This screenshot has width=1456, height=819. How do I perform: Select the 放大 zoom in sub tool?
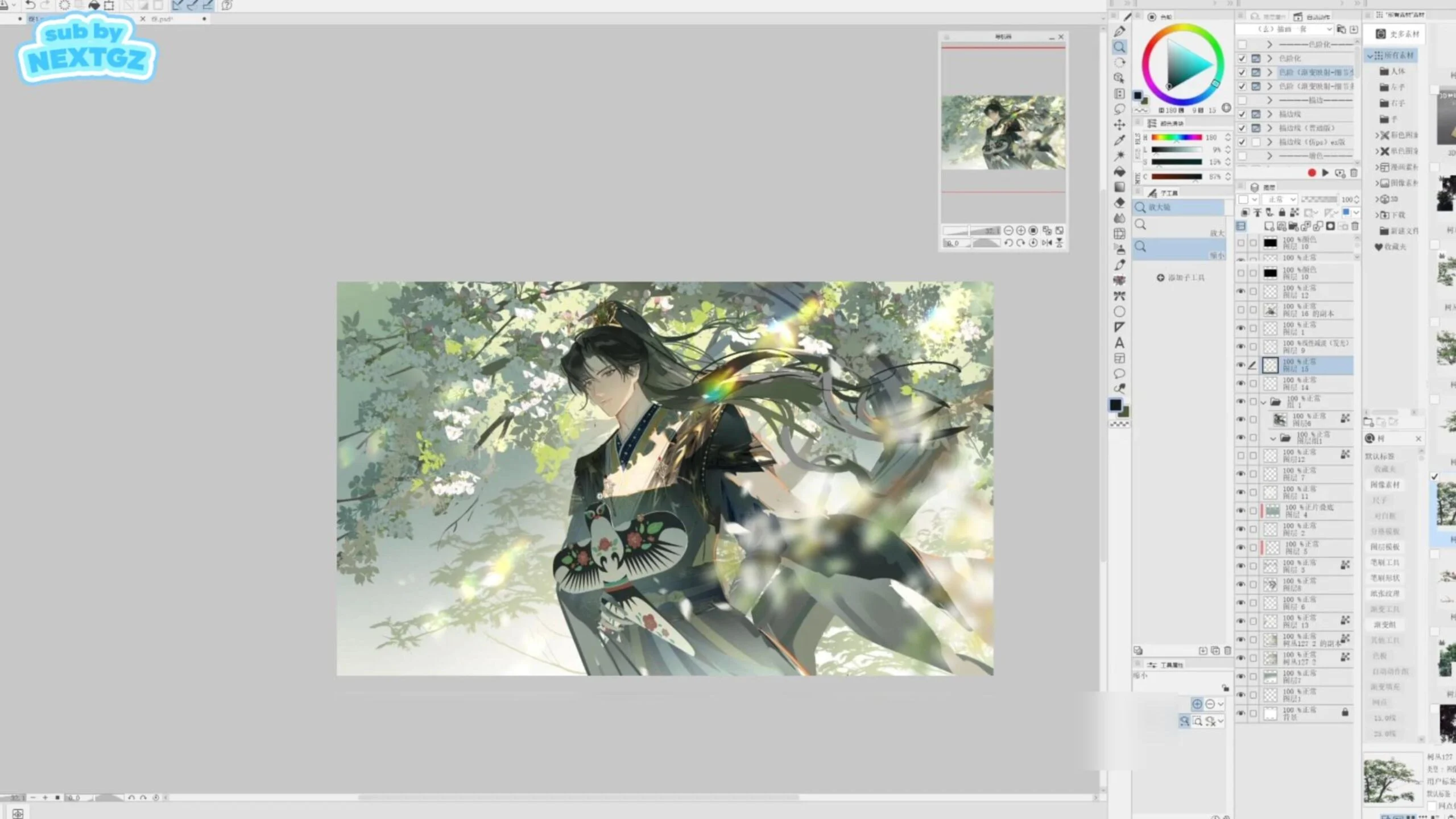[1179, 227]
